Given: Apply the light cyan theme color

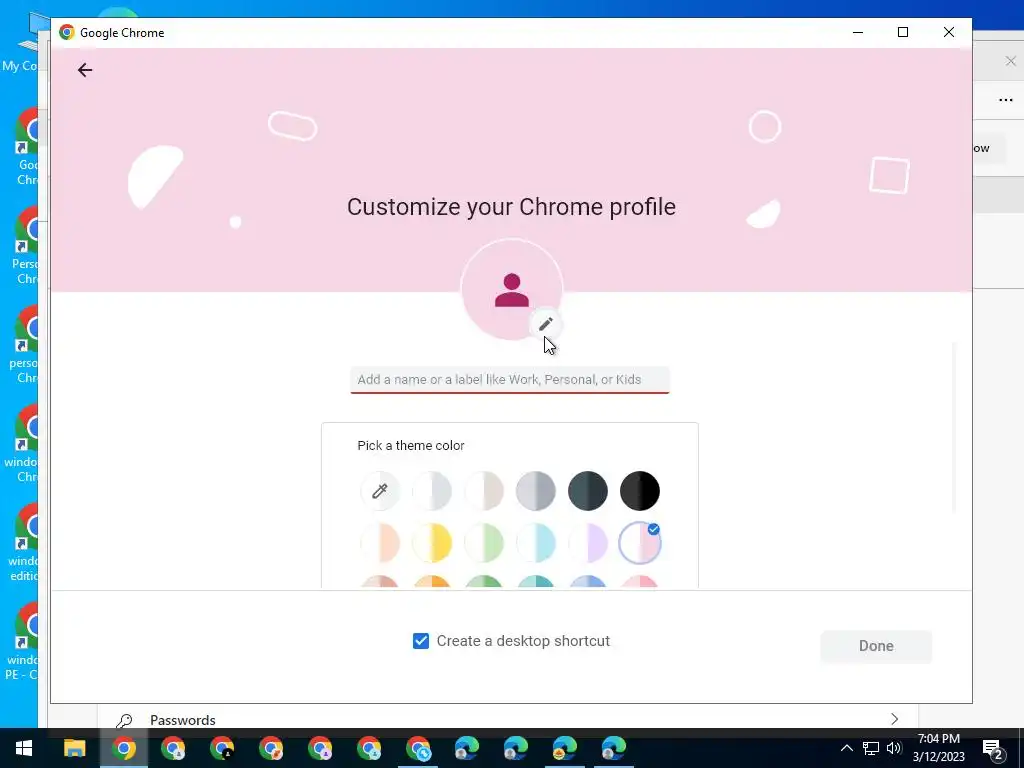Looking at the screenshot, I should click(536, 543).
